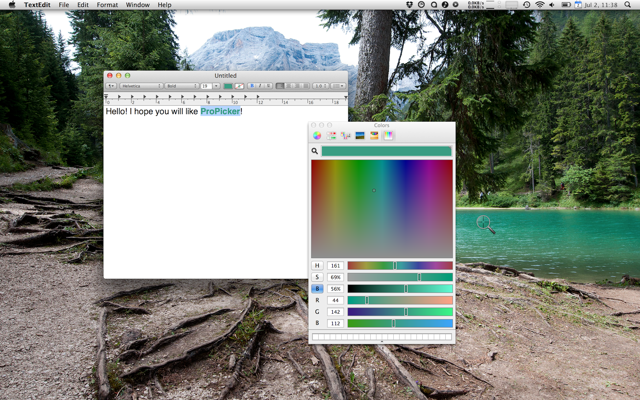Click the selected word ProPicker in document

[220, 111]
